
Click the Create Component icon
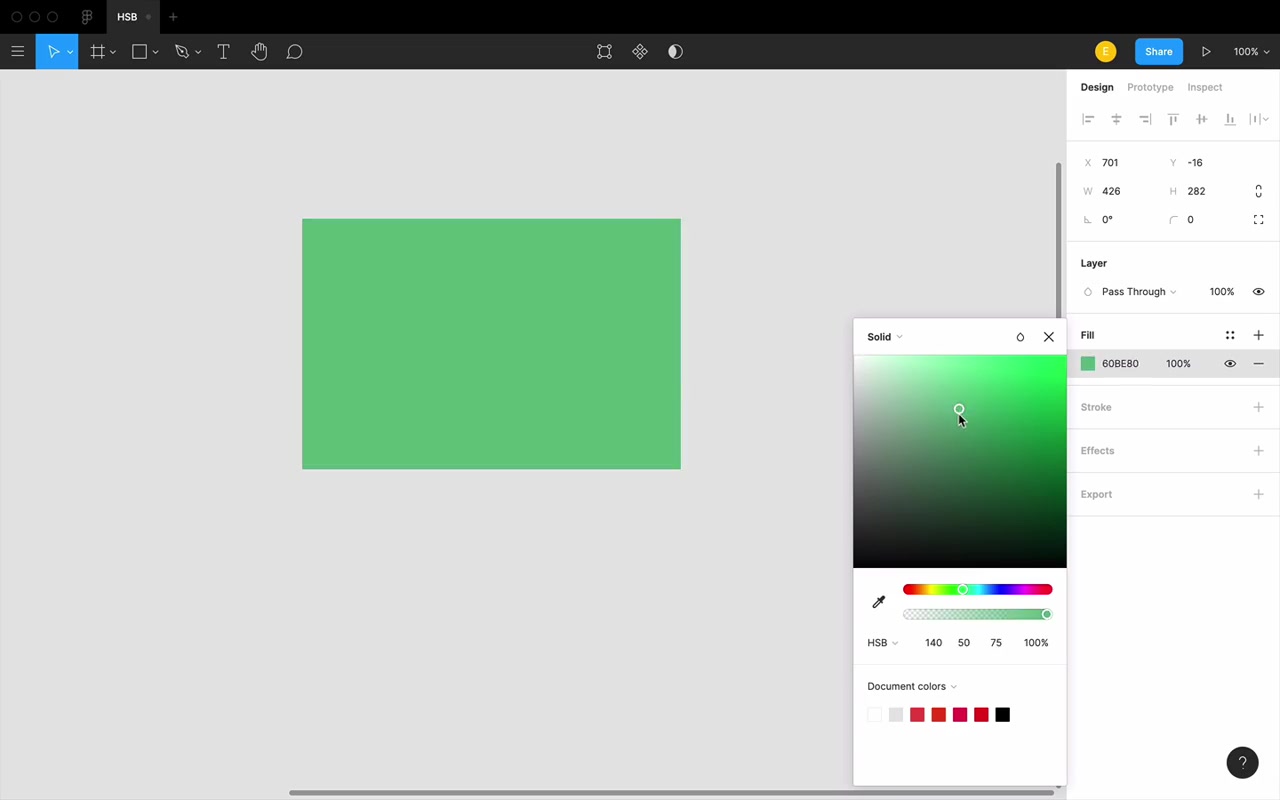640,52
